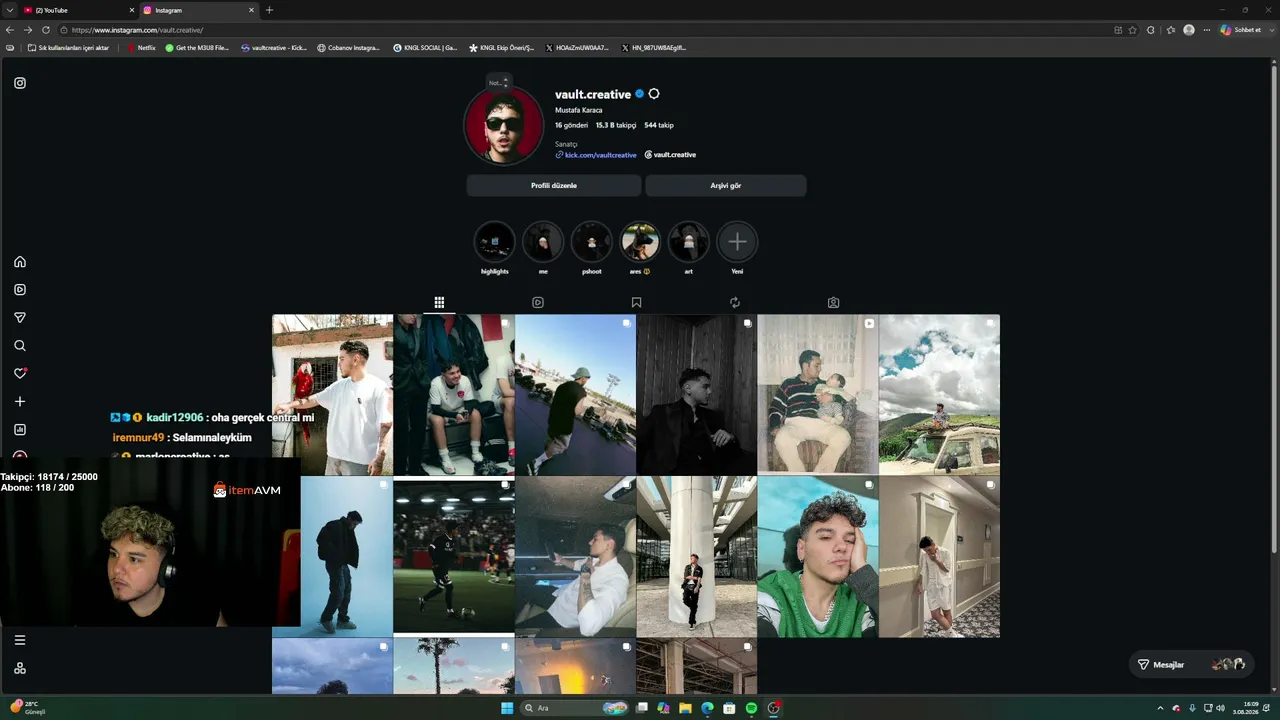Screen dimensions: 1280x720
Task: Open a new browser tab
Action: point(269,10)
